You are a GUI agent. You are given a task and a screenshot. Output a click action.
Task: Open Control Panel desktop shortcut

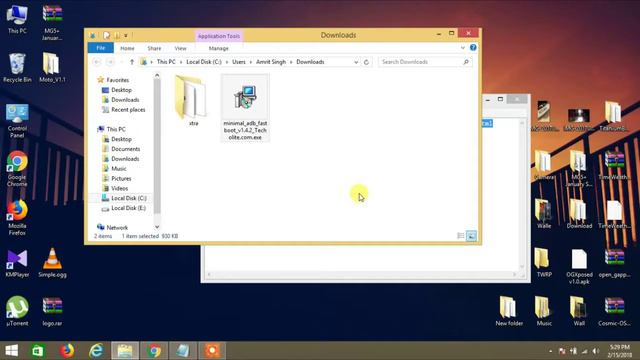coord(17,121)
